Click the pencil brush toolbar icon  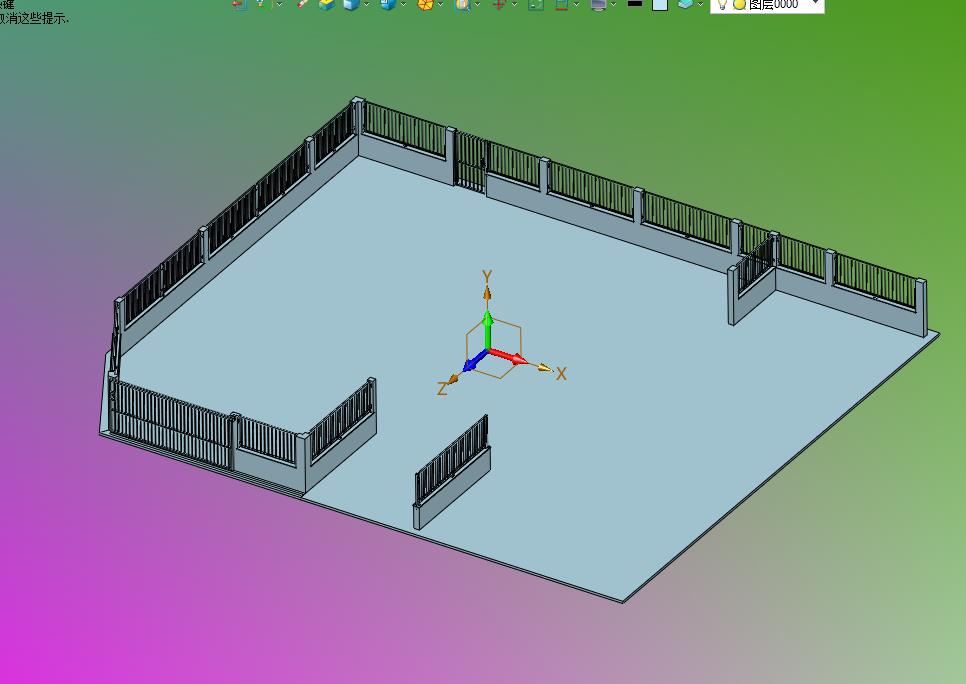pyautogui.click(x=302, y=4)
